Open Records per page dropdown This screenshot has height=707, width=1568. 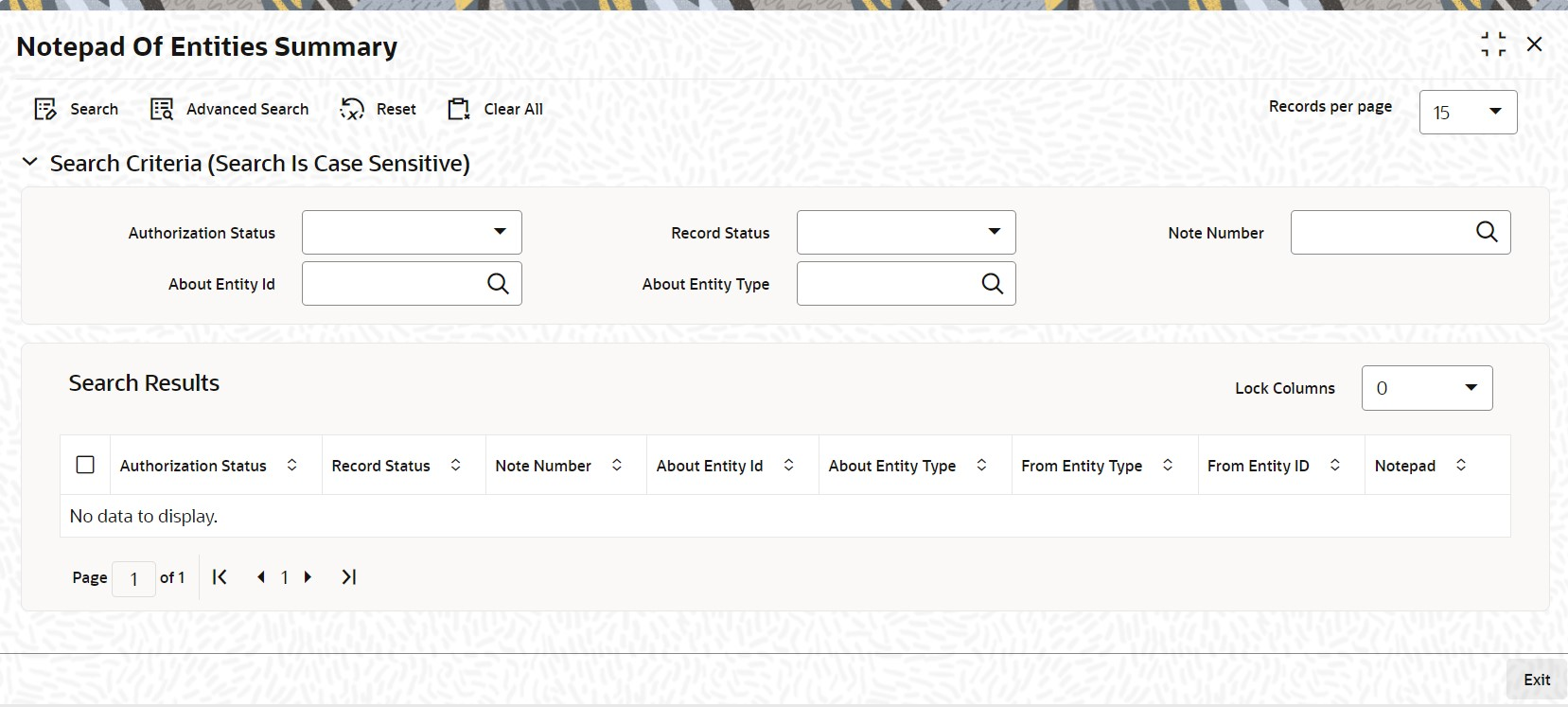[x=1468, y=112]
